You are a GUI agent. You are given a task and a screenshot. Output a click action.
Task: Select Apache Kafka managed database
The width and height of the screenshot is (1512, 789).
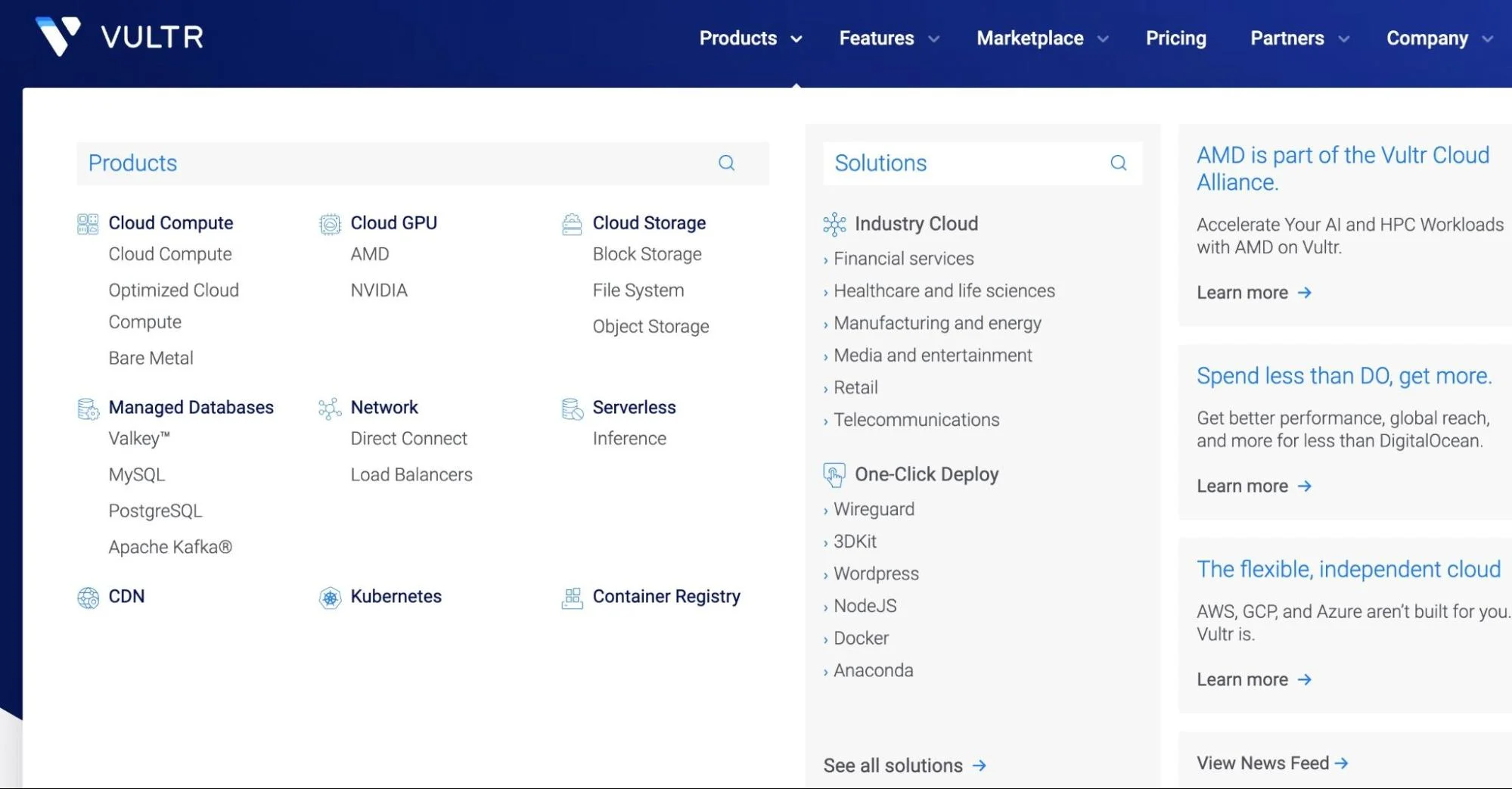[170, 548]
